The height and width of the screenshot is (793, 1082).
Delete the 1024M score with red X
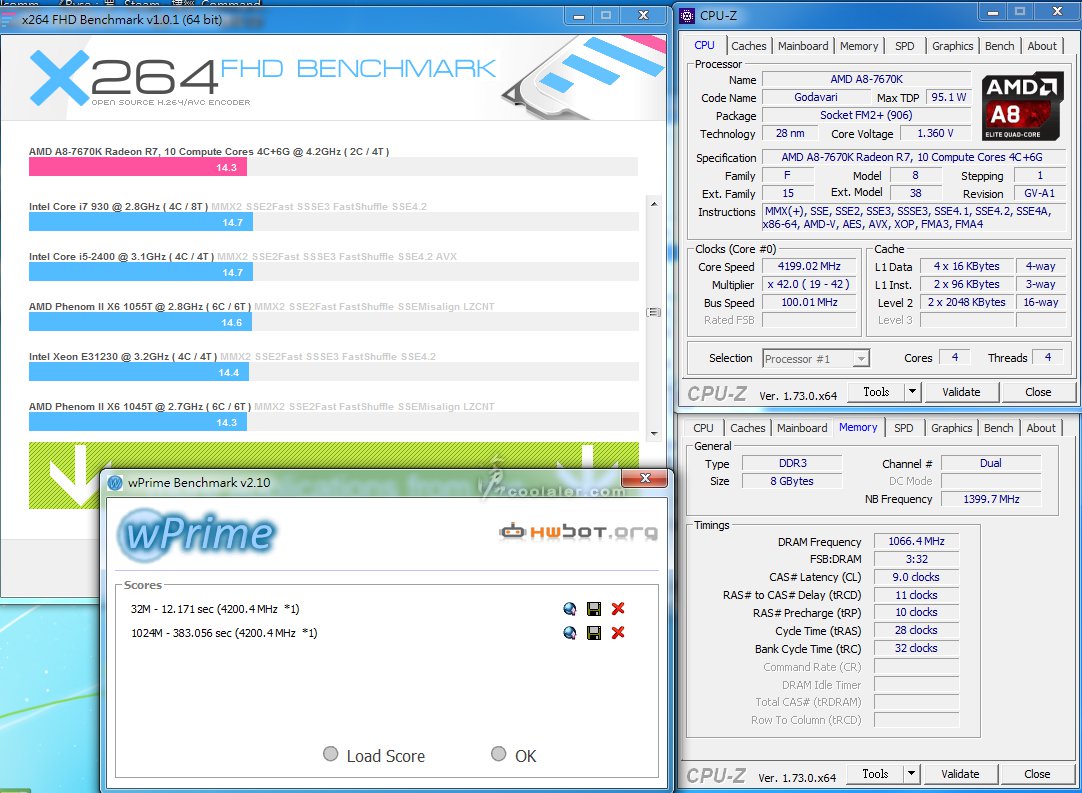tap(618, 633)
